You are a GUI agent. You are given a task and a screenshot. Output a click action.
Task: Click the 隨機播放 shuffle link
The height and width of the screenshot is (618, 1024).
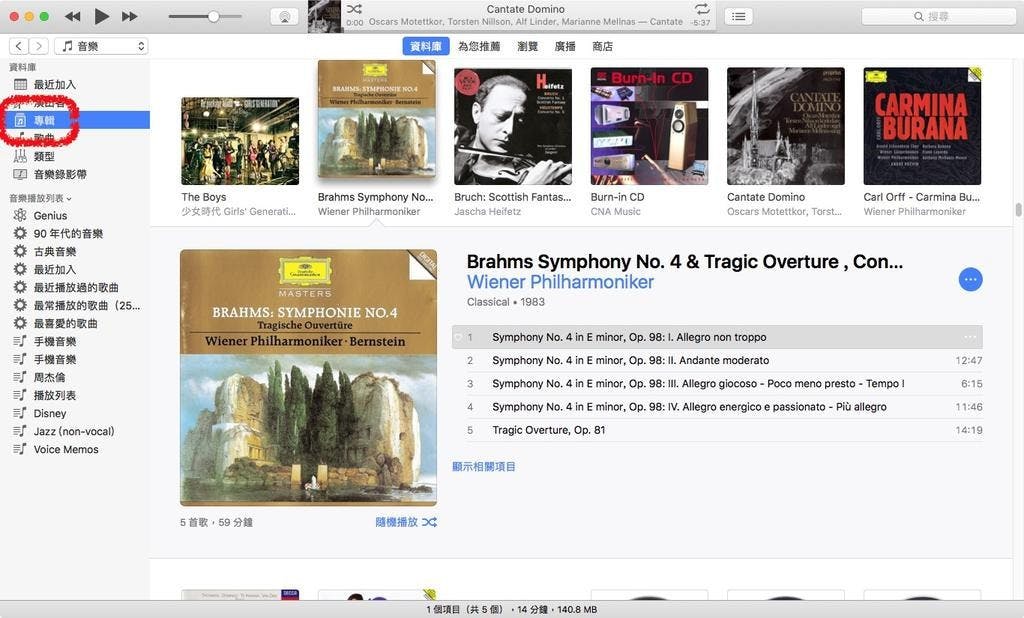coord(406,522)
